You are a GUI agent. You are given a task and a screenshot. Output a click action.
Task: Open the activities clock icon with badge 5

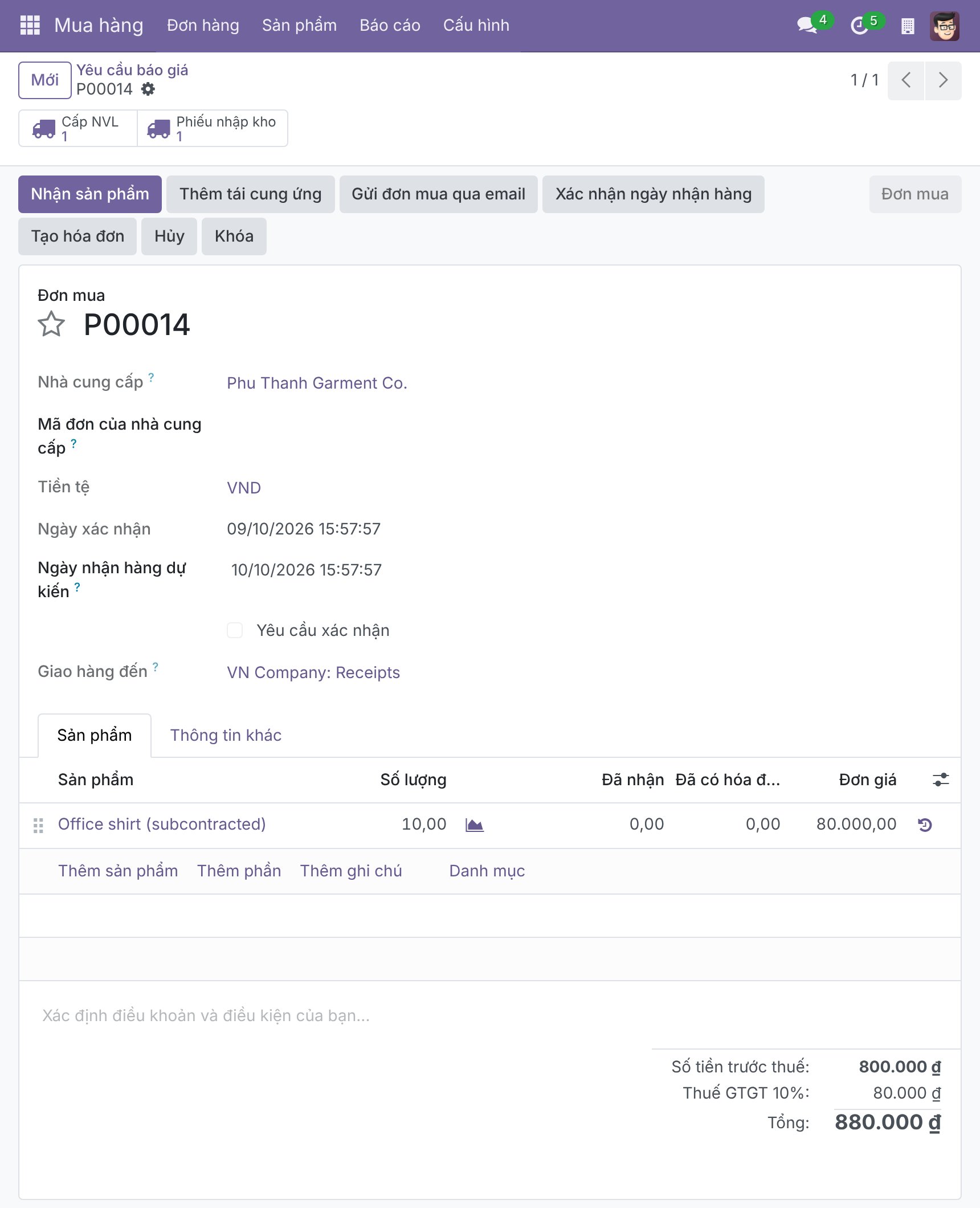(859, 26)
